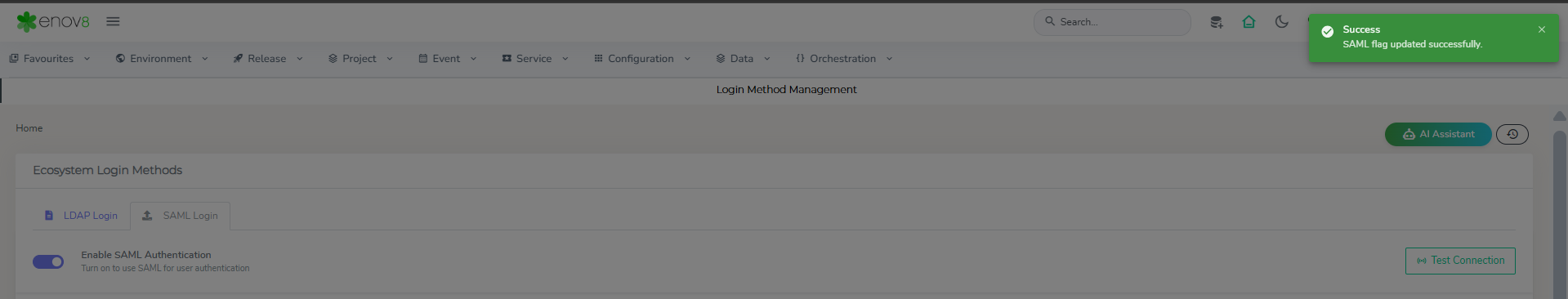Screen dimensions: 1568x299
Task: Switch to dark mode moon icon
Action: (x=1281, y=22)
